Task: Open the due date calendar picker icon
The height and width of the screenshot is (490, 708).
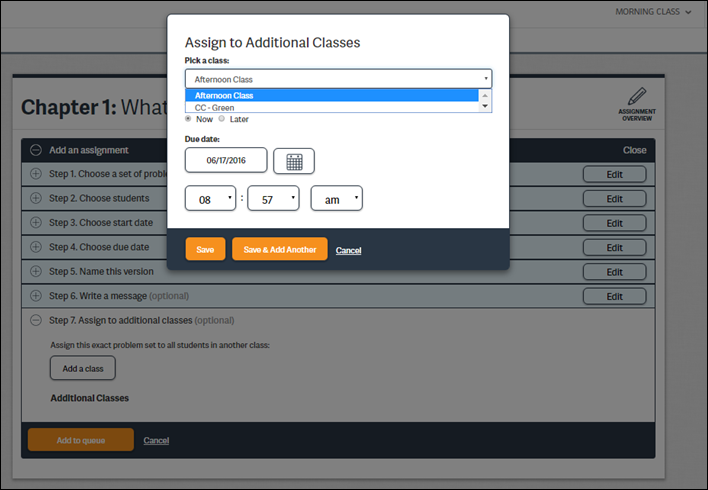Action: click(x=293, y=161)
